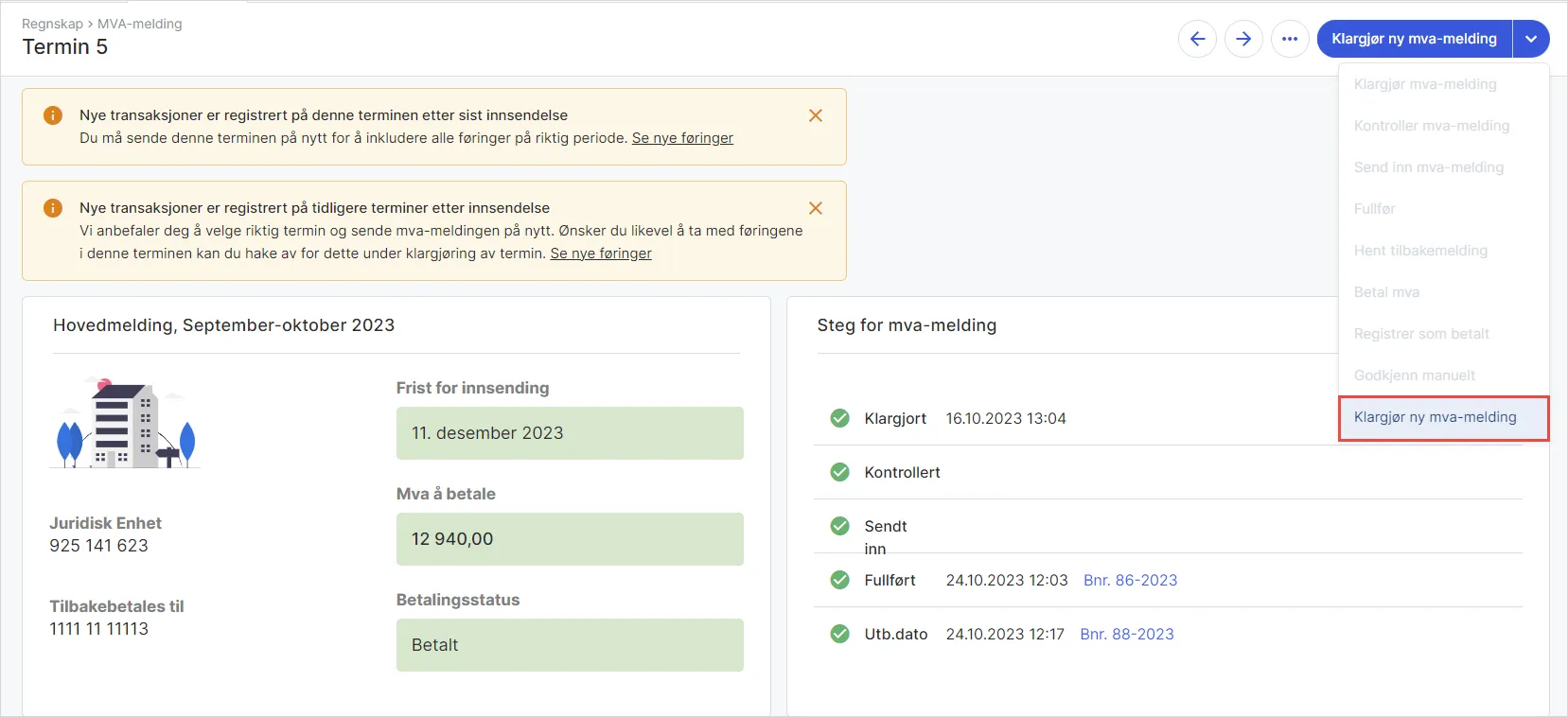Viewport: 1568px width, 717px height.
Task: Click the building illustration in Hovedmelding
Action: point(125,423)
